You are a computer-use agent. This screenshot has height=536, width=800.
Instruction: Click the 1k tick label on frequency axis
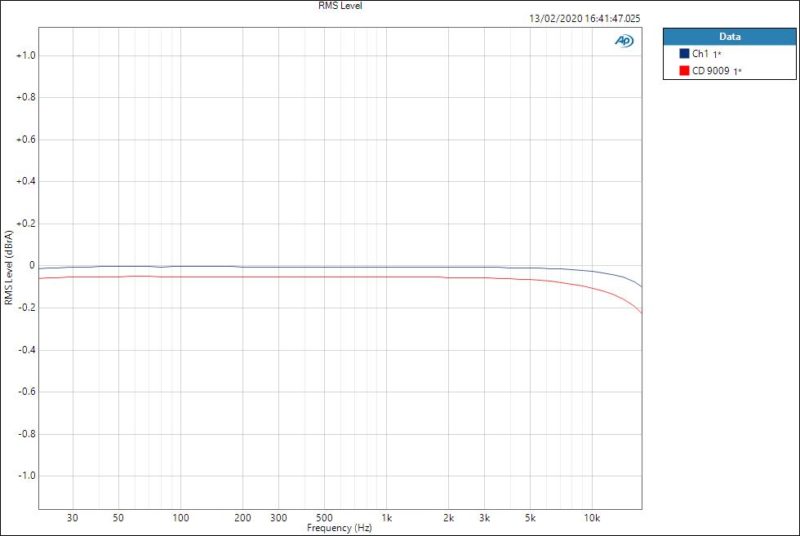pos(386,518)
